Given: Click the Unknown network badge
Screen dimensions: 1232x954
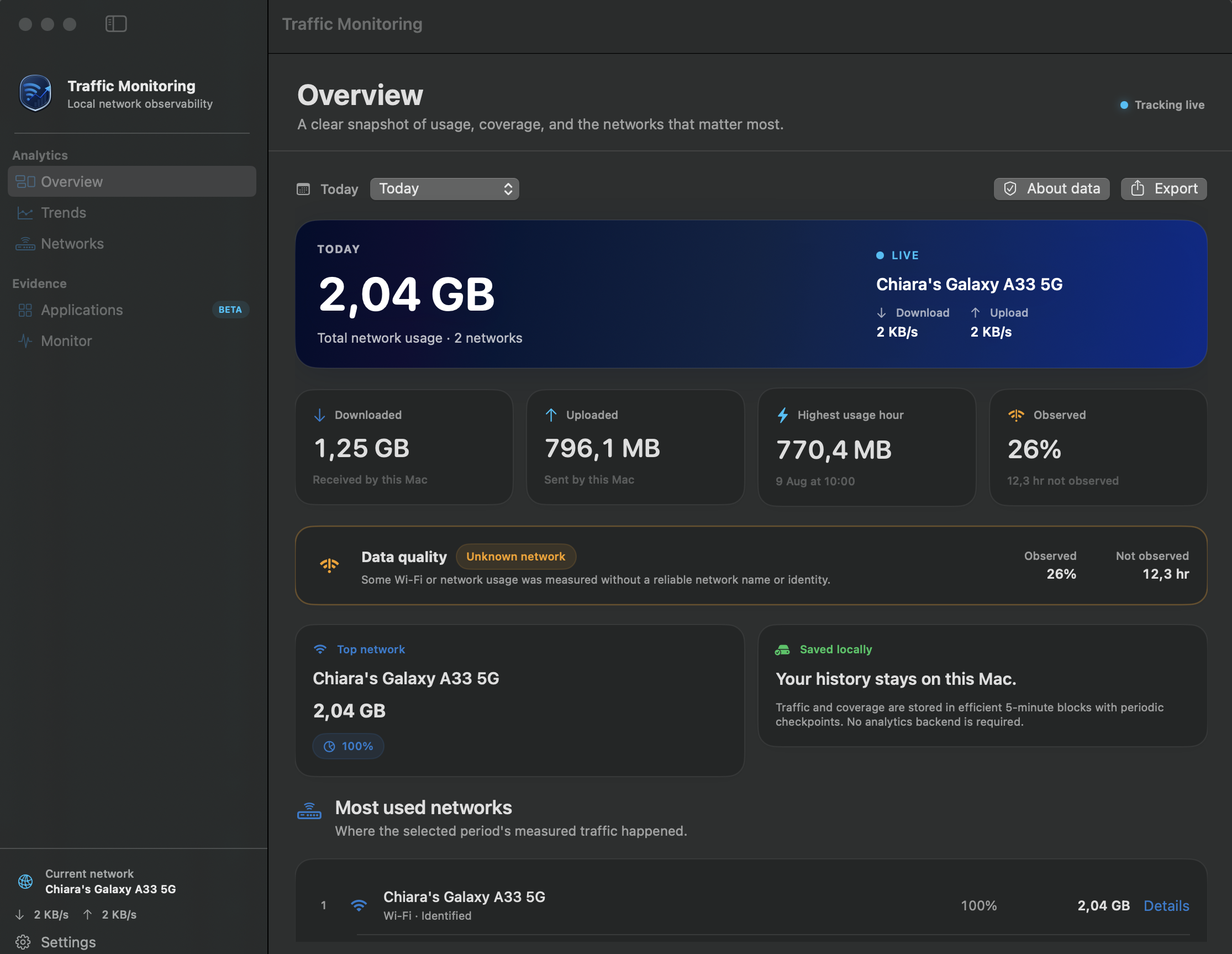Looking at the screenshot, I should pyautogui.click(x=515, y=557).
